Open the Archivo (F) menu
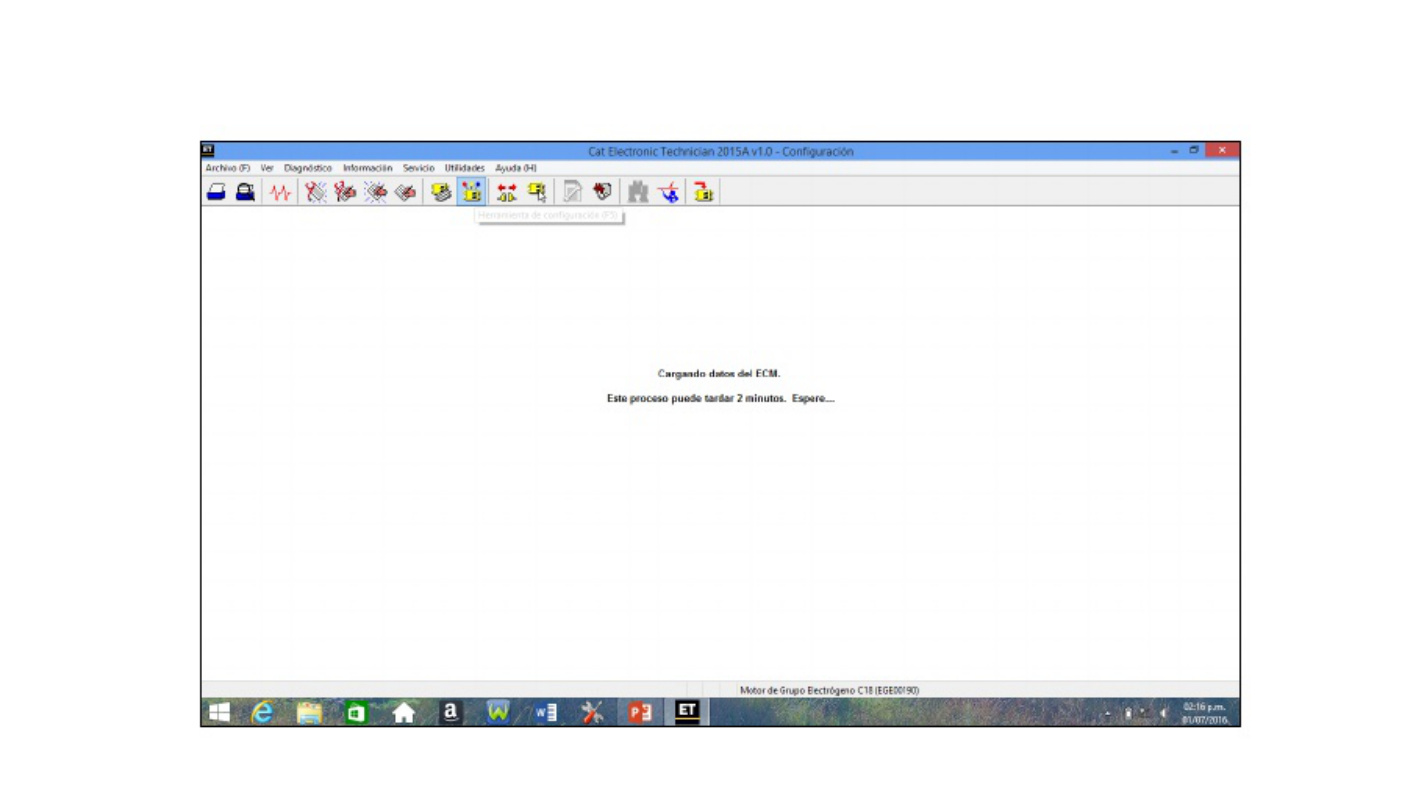 [228, 168]
